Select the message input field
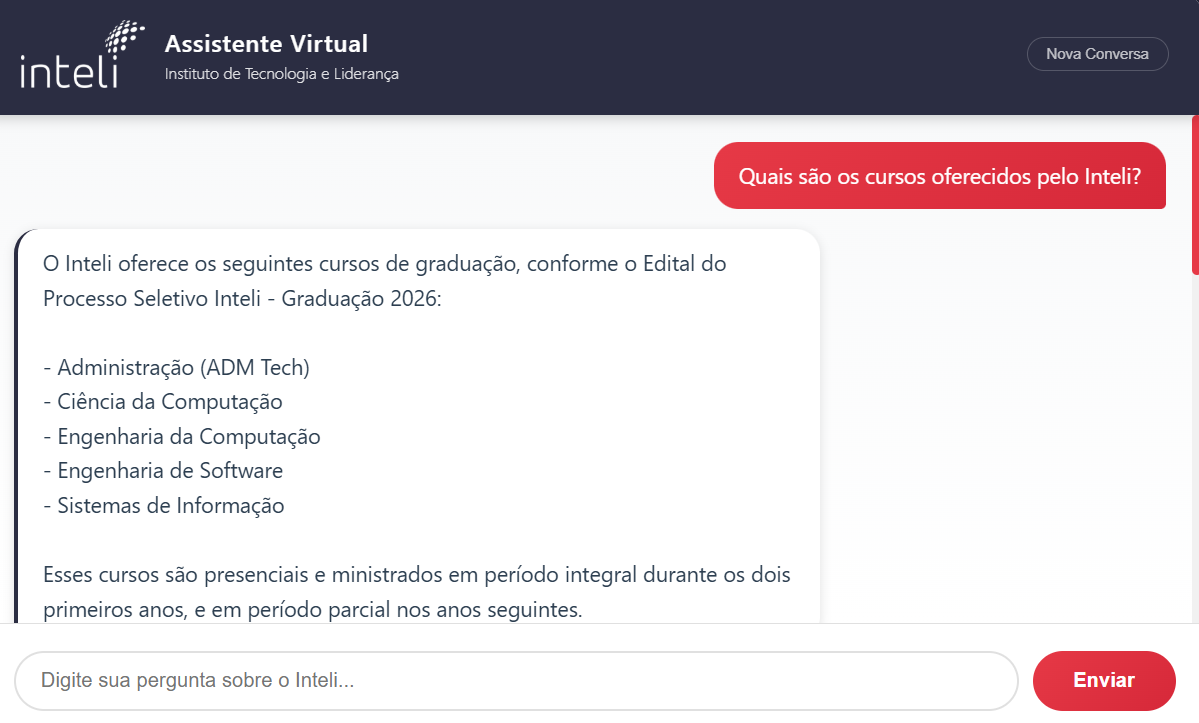This screenshot has height=723, width=1199. (516, 680)
